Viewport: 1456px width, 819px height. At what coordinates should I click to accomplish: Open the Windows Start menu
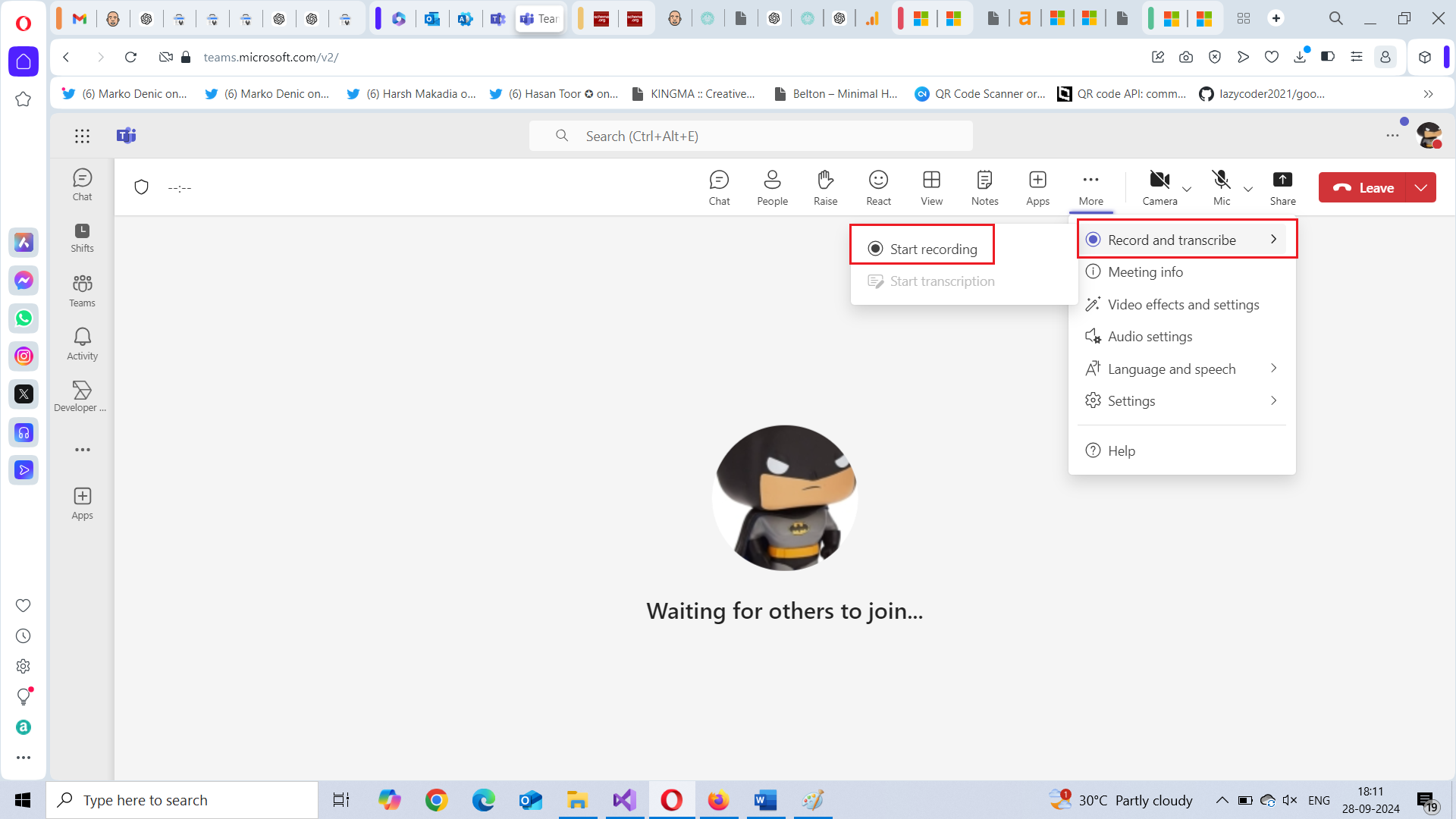pos(23,800)
